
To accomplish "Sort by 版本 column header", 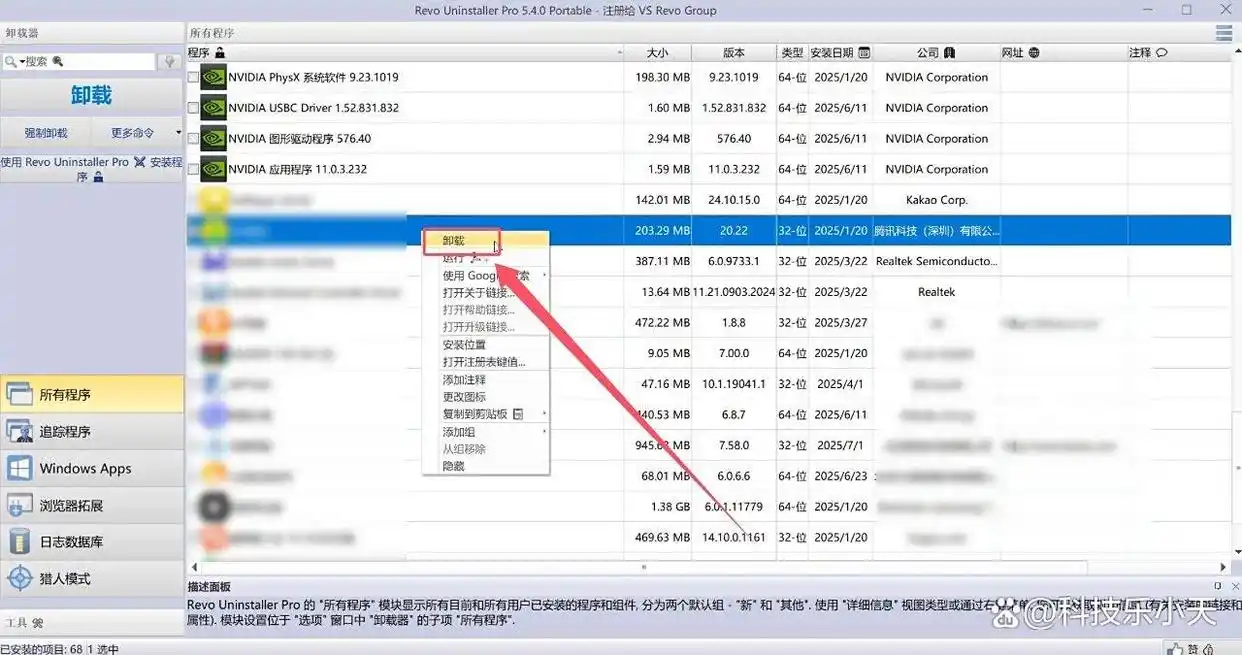I will [x=734, y=53].
